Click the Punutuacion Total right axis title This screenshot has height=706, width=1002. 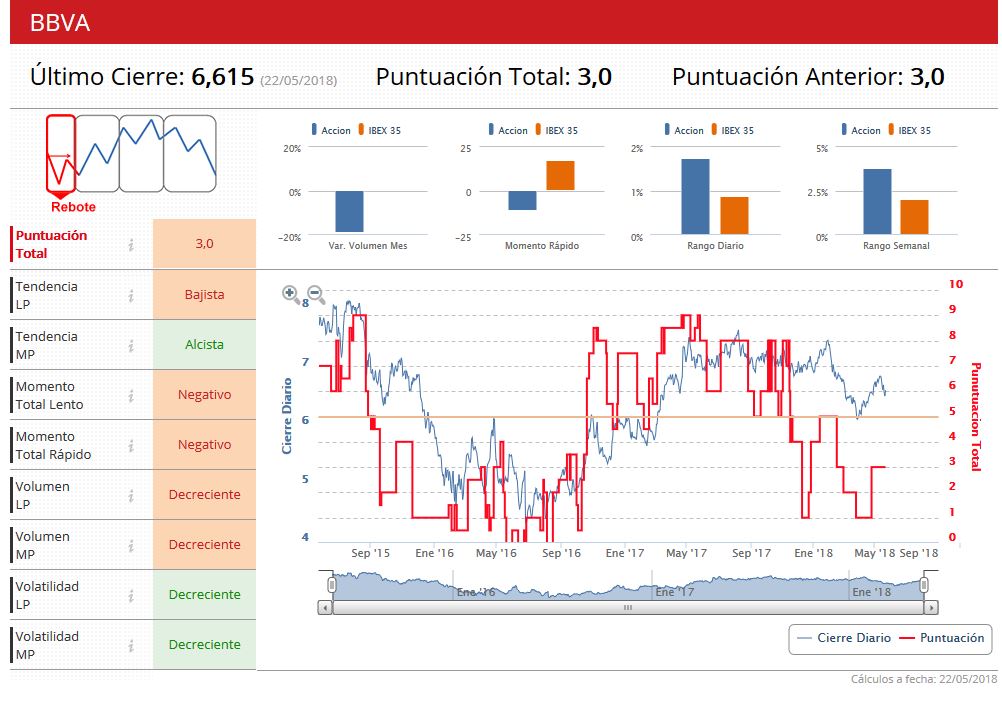click(975, 417)
